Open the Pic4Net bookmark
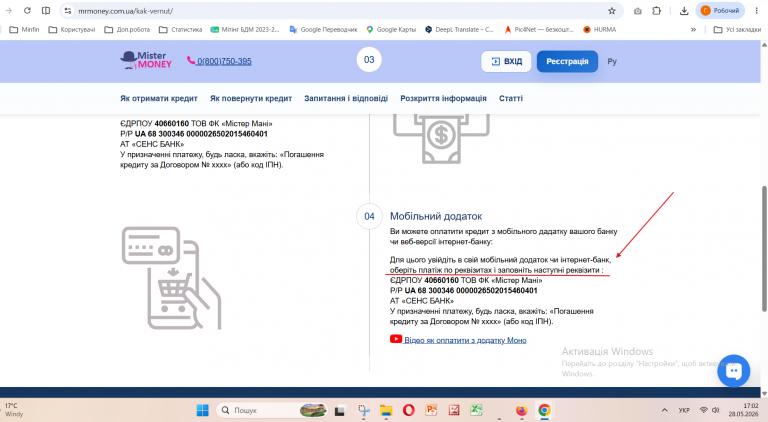This screenshot has height=422, width=768. click(539, 29)
